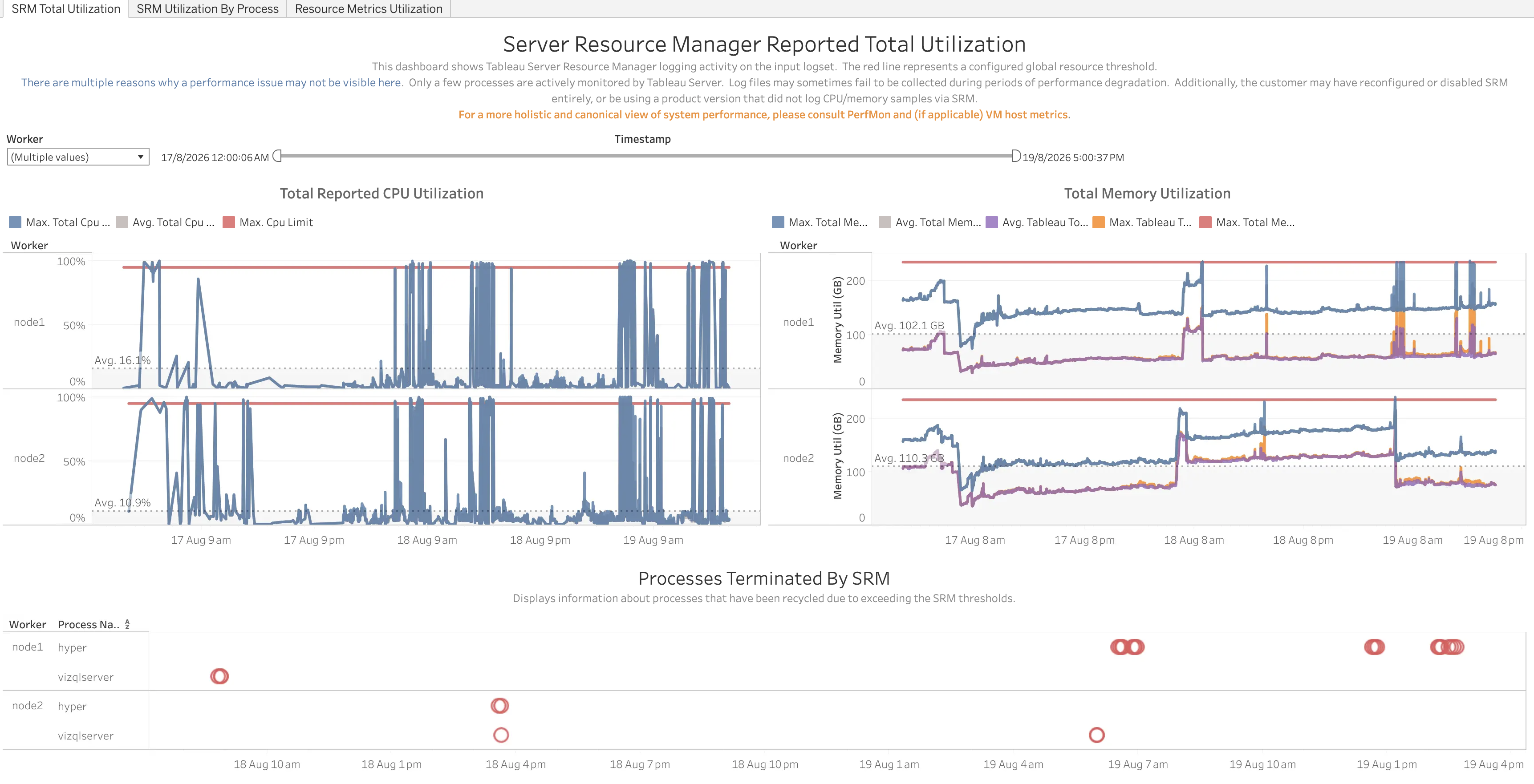Viewport: 1534px width, 784px height.
Task: Click the end timestamp 19/8/2026 5:00:37 PM
Action: pos(1073,158)
